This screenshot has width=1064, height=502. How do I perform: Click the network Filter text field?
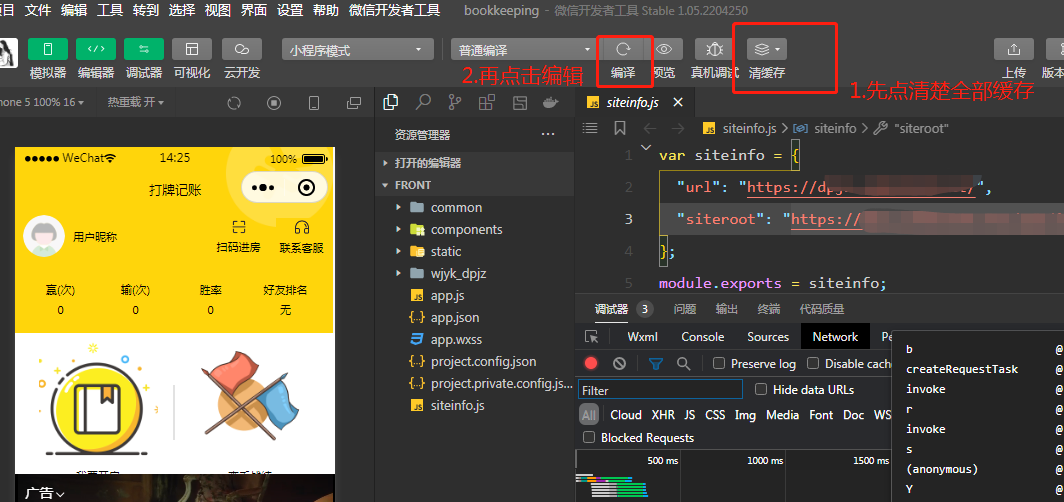(x=660, y=389)
